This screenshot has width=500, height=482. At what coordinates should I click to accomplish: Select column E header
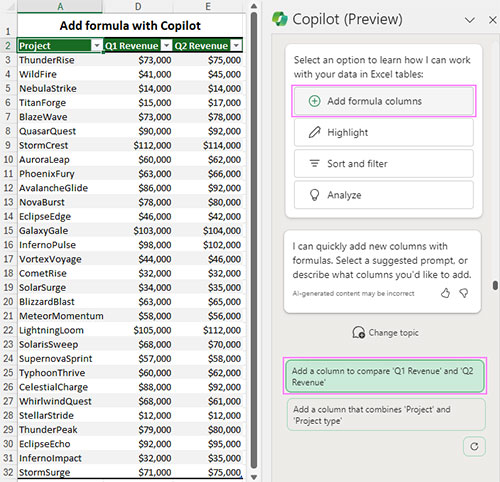coord(208,6)
